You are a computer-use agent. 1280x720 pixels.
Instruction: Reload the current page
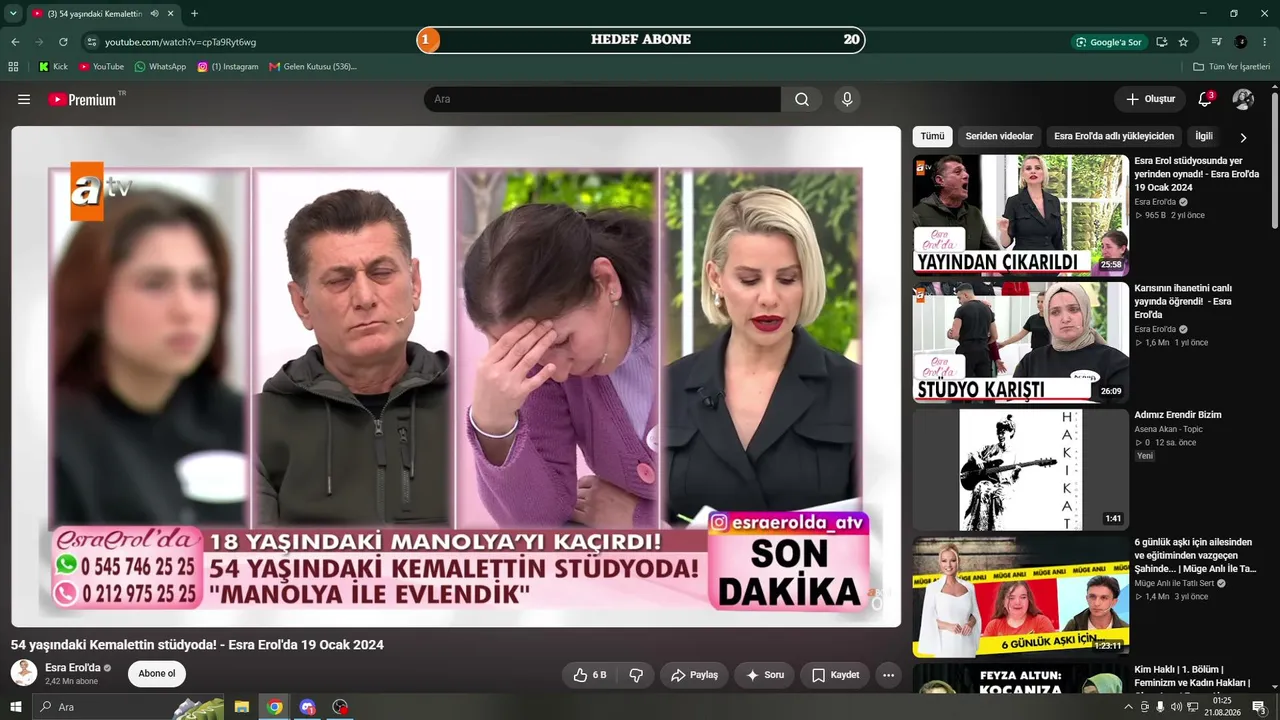(63, 42)
